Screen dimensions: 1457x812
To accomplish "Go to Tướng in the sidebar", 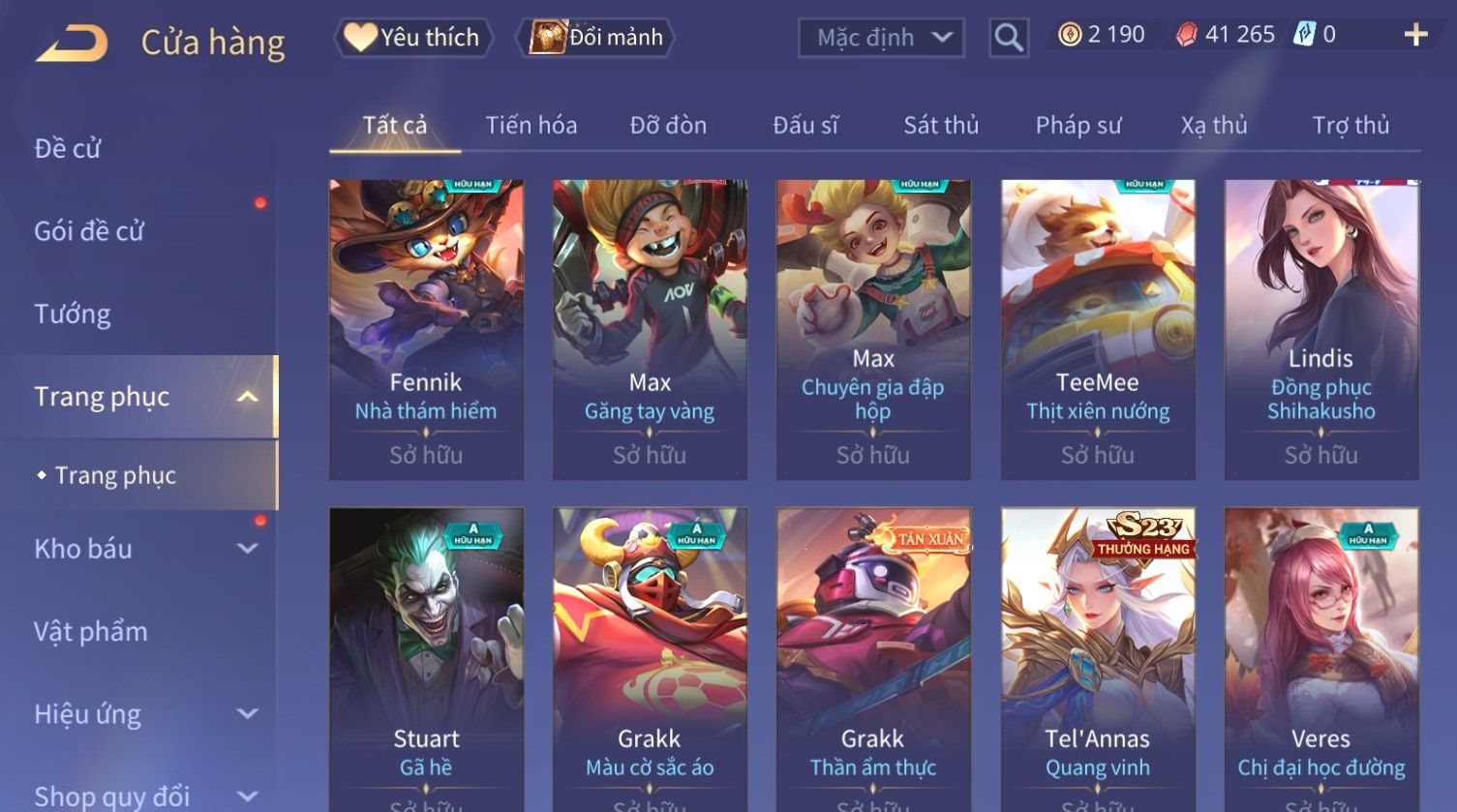I will (x=73, y=314).
